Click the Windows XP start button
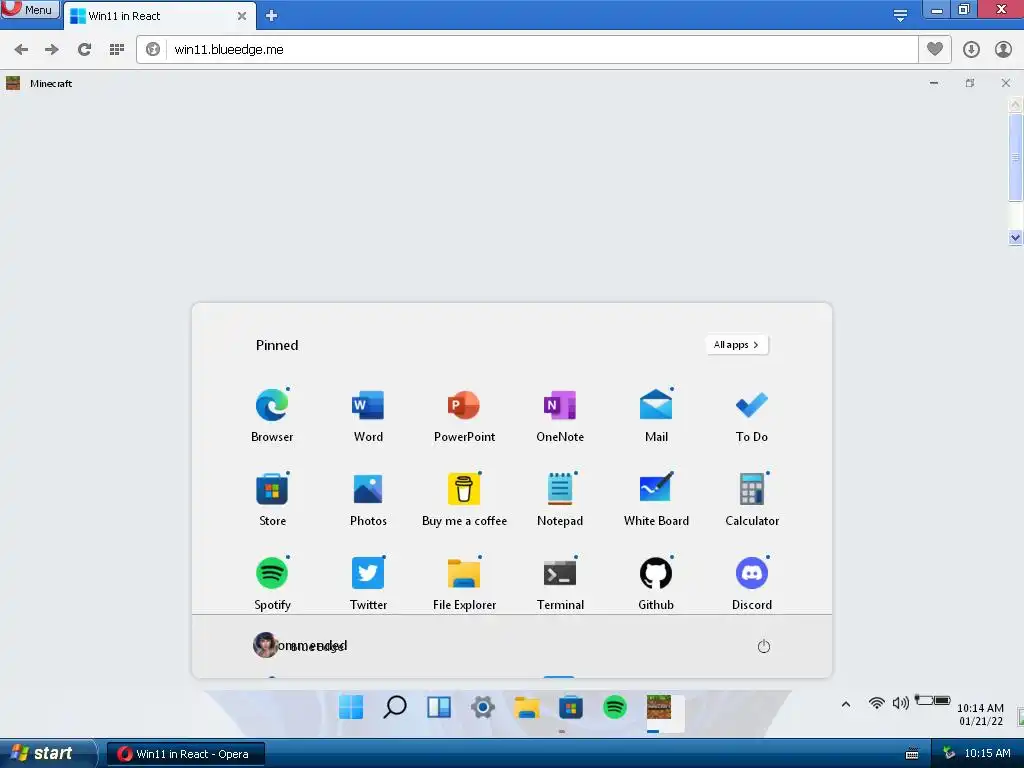This screenshot has height=768, width=1024. coord(46,754)
